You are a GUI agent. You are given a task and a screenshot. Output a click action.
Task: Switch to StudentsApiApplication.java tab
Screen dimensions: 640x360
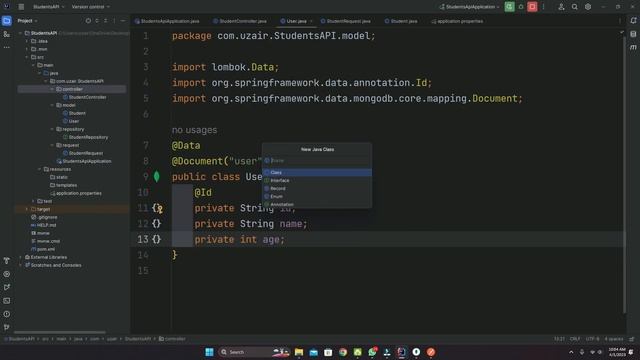pos(167,21)
